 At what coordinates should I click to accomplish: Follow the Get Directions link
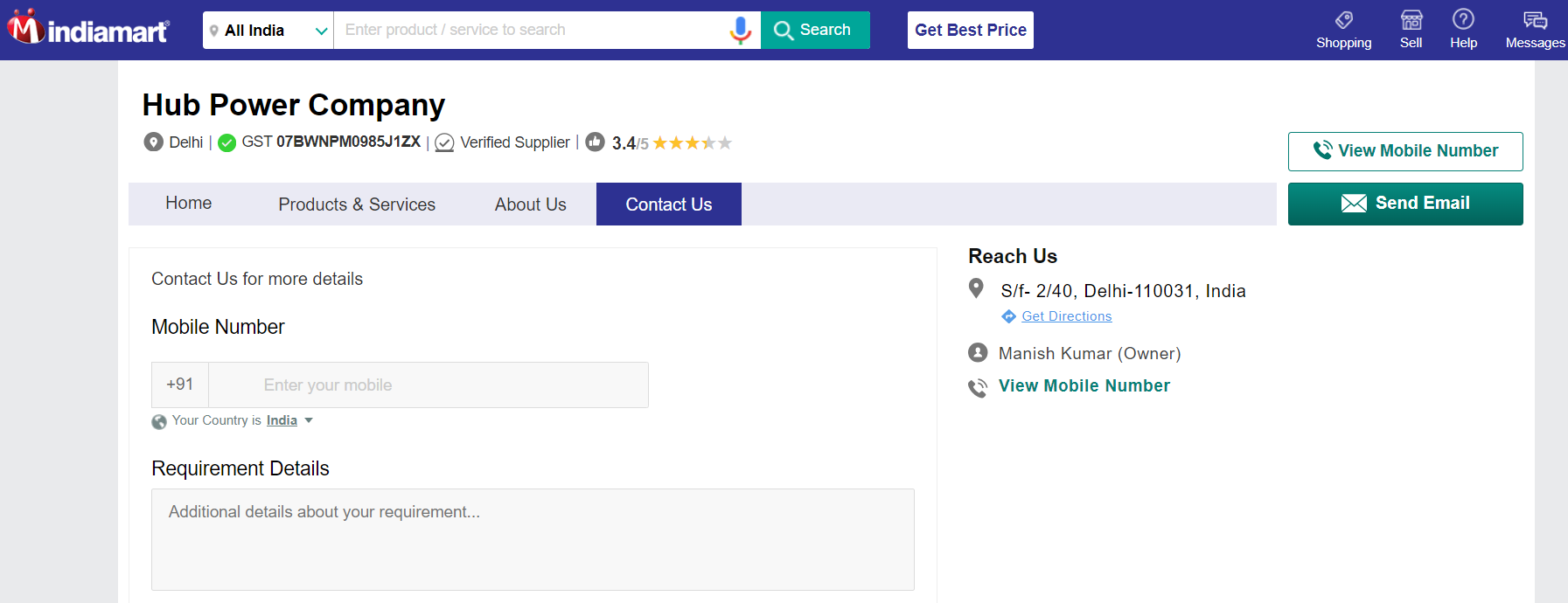coord(1066,316)
